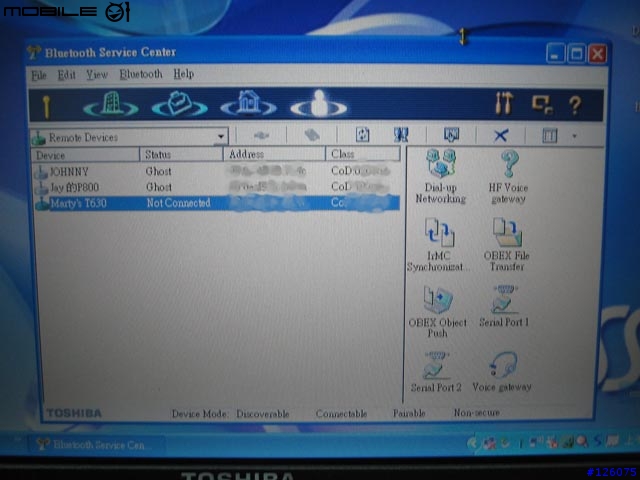Select the house profile icon

point(248,104)
